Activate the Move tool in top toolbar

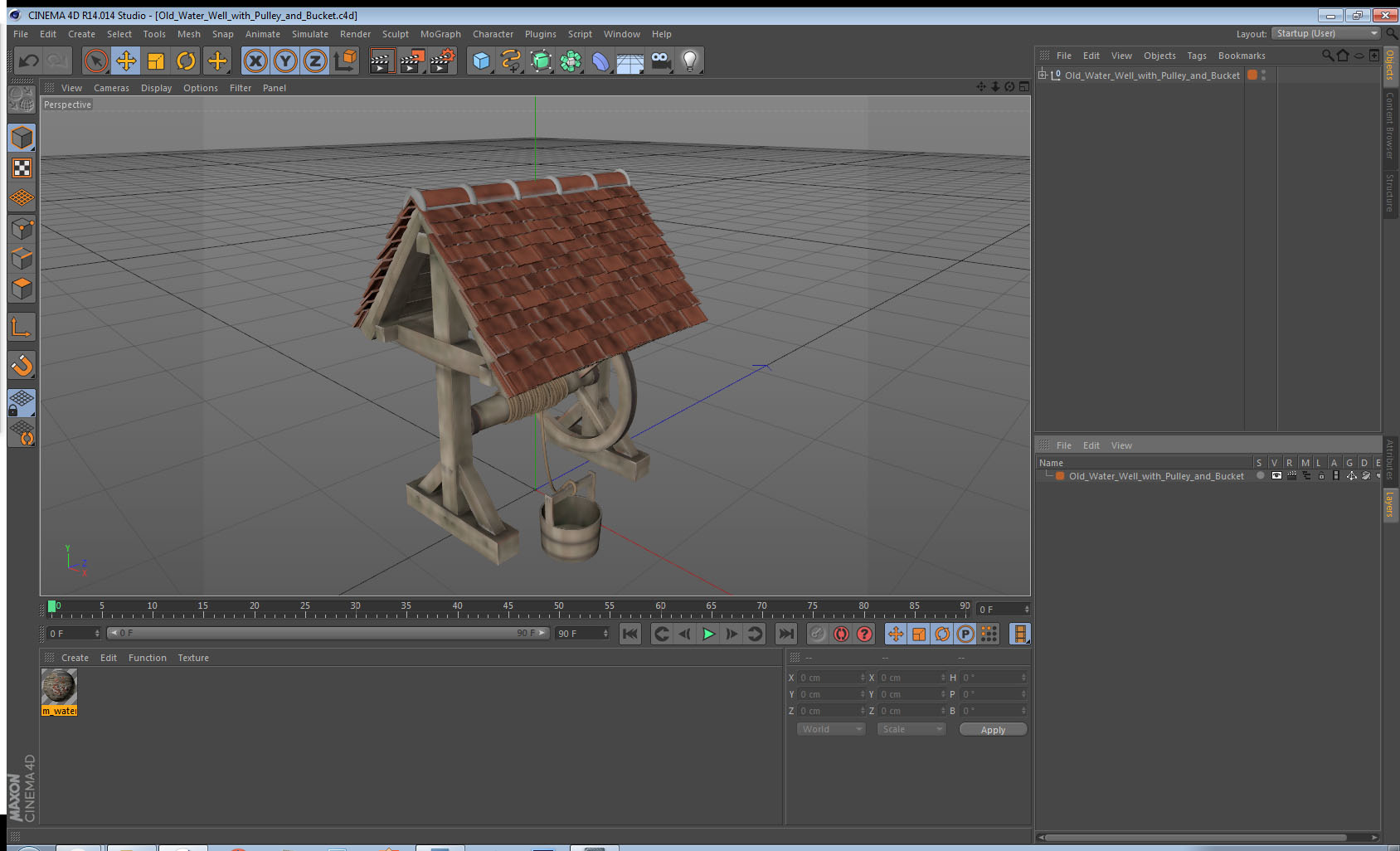pyautogui.click(x=126, y=61)
